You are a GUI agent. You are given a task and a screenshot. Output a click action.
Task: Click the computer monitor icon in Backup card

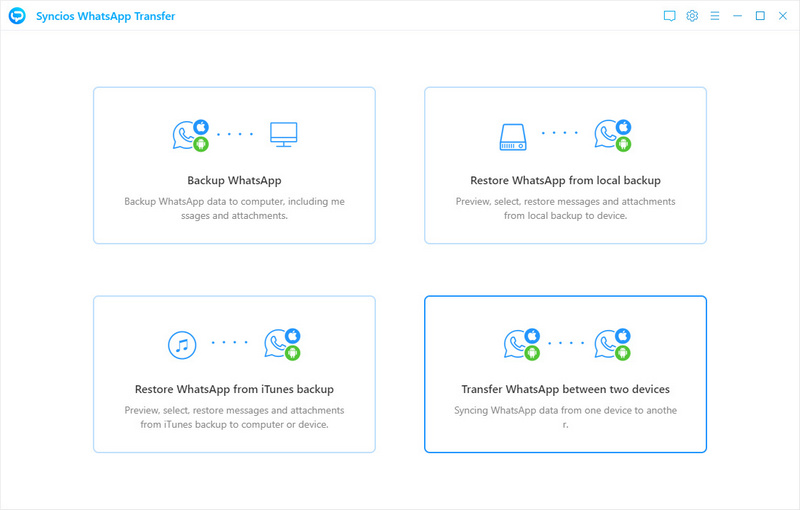click(284, 135)
